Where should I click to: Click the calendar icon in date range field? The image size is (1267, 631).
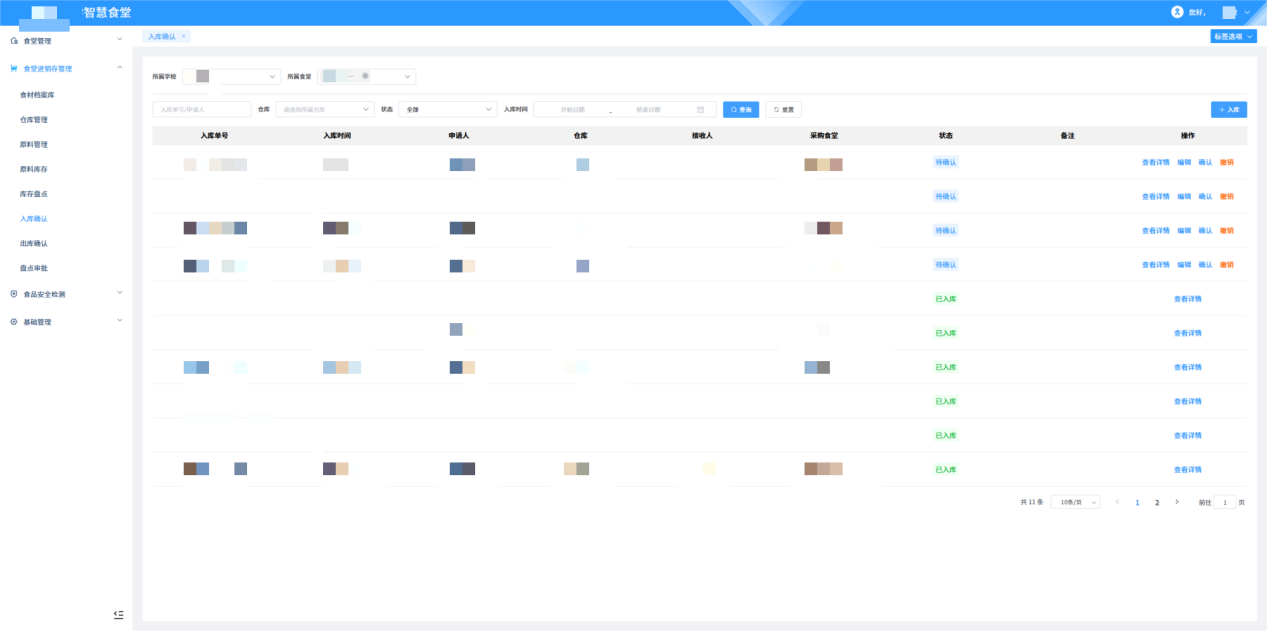[x=700, y=110]
